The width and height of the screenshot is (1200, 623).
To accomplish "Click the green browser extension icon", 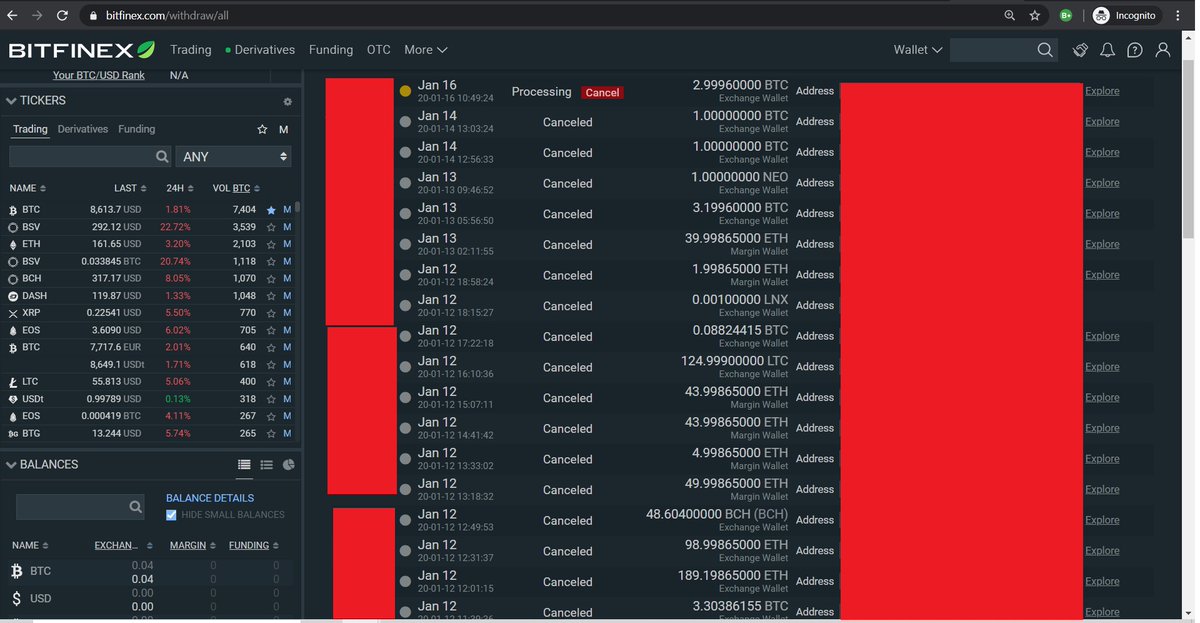I will click(x=1066, y=15).
